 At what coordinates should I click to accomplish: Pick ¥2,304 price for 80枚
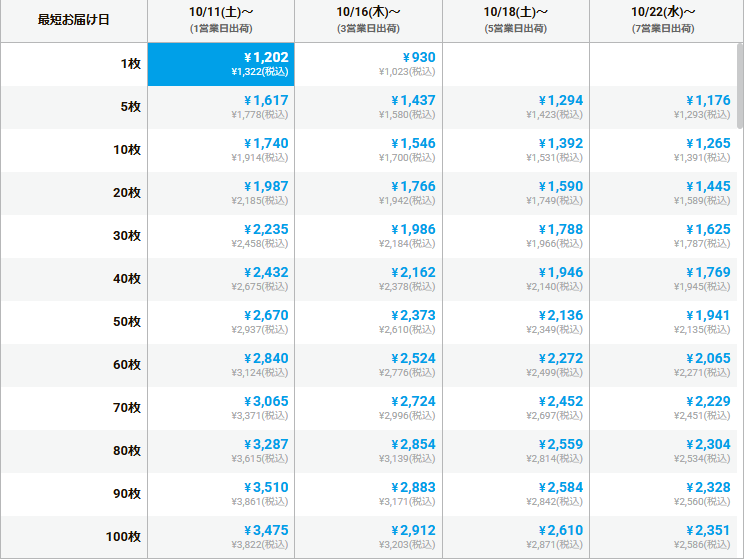[663, 451]
